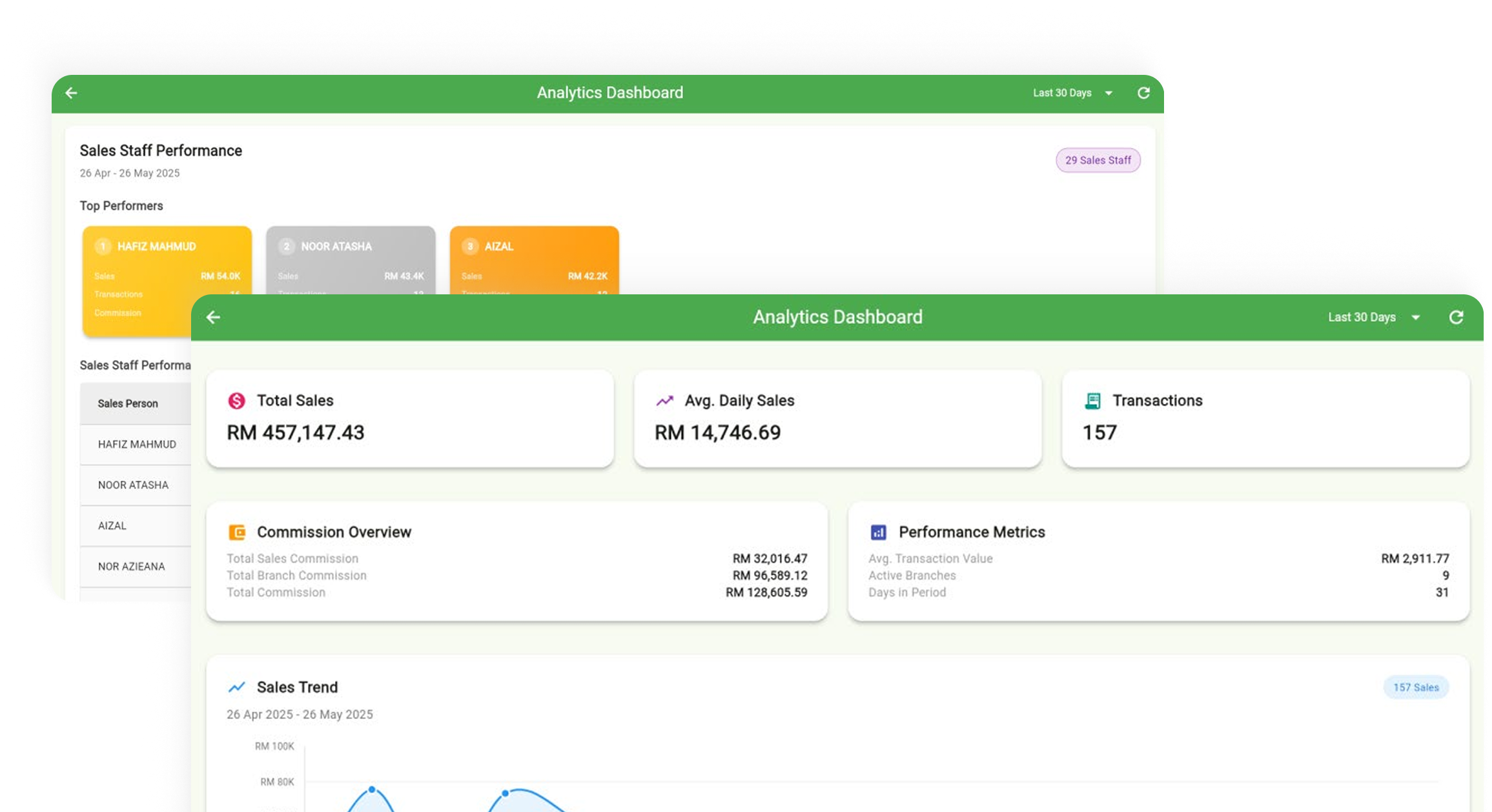The image size is (1492, 812).
Task: Click refresh icon on front dashboard
Action: click(1456, 317)
